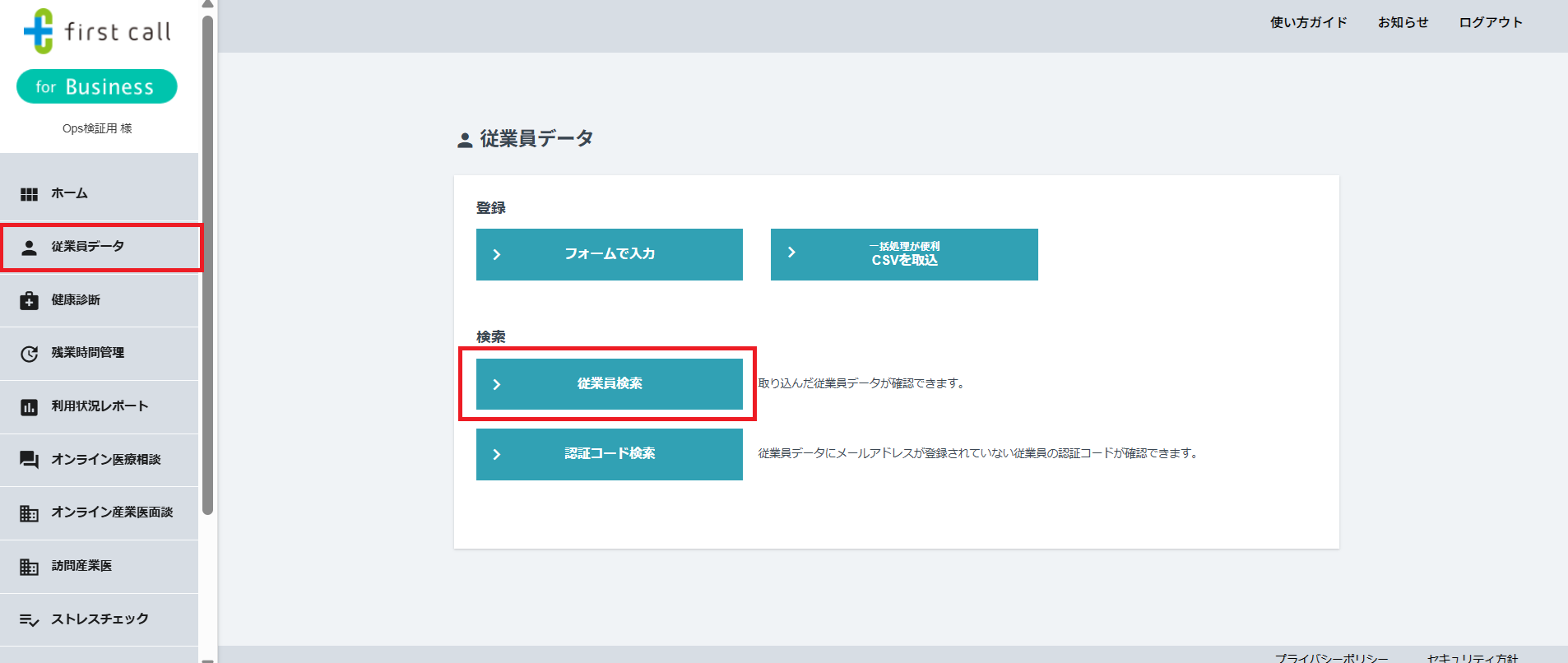Click the first call logo

[97, 31]
